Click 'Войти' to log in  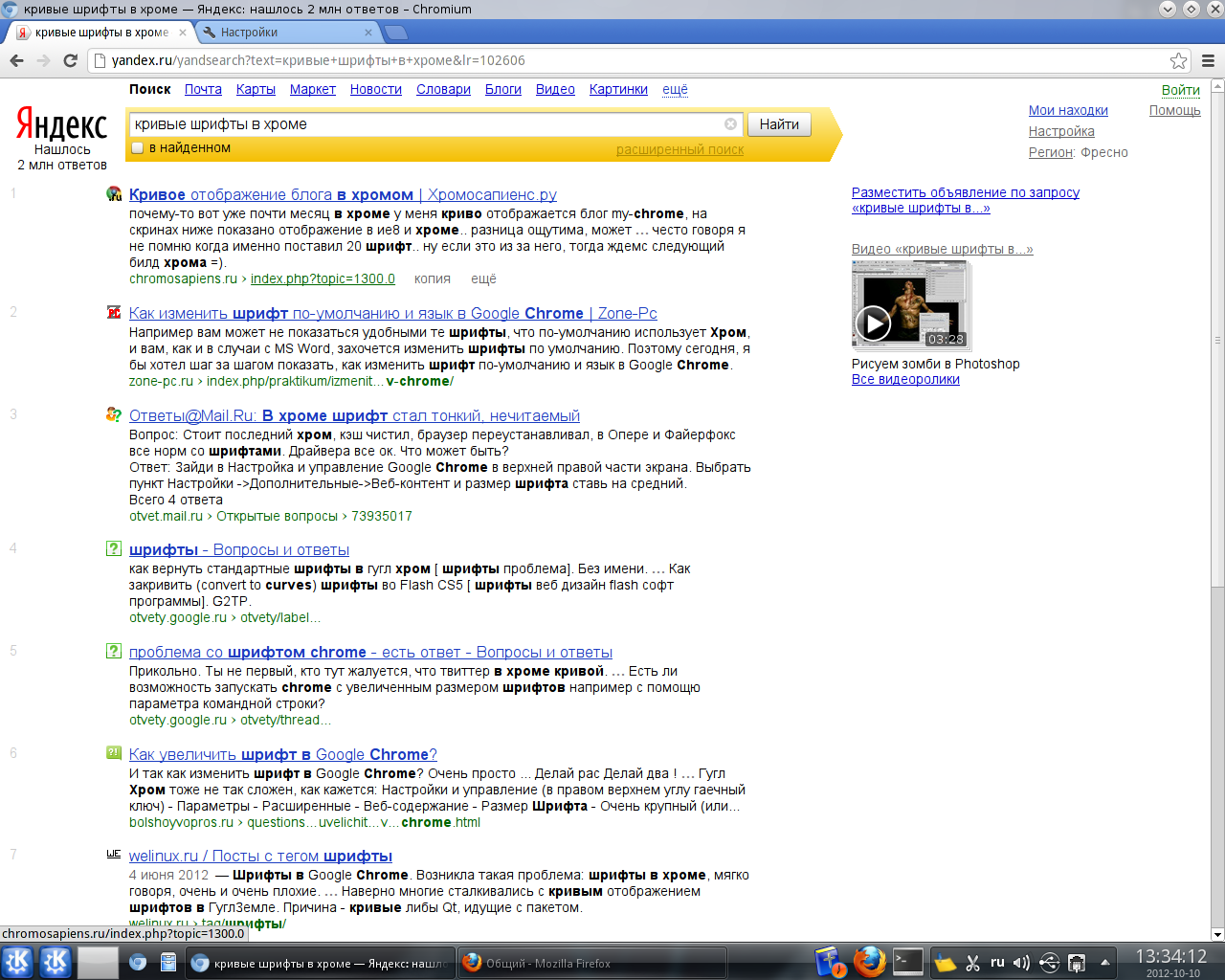tap(1181, 90)
